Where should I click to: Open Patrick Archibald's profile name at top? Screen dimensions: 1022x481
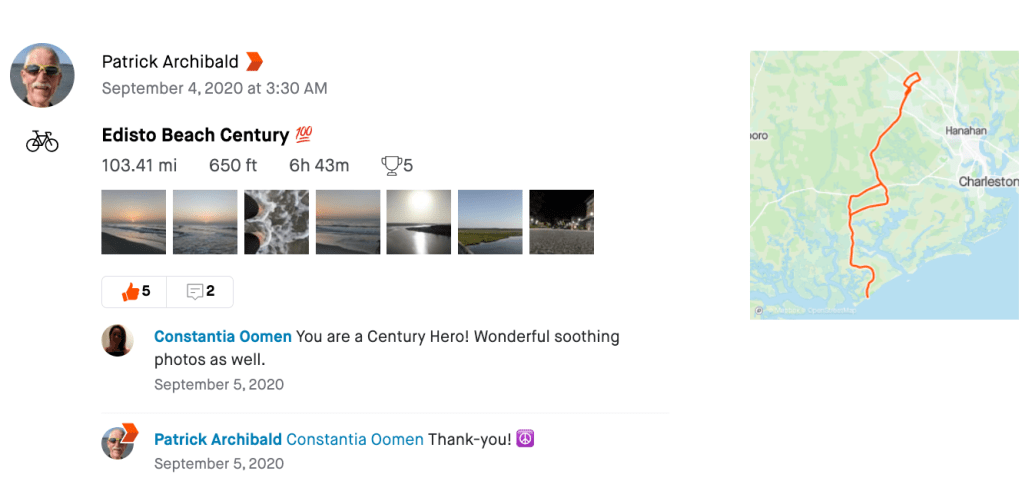[171, 62]
